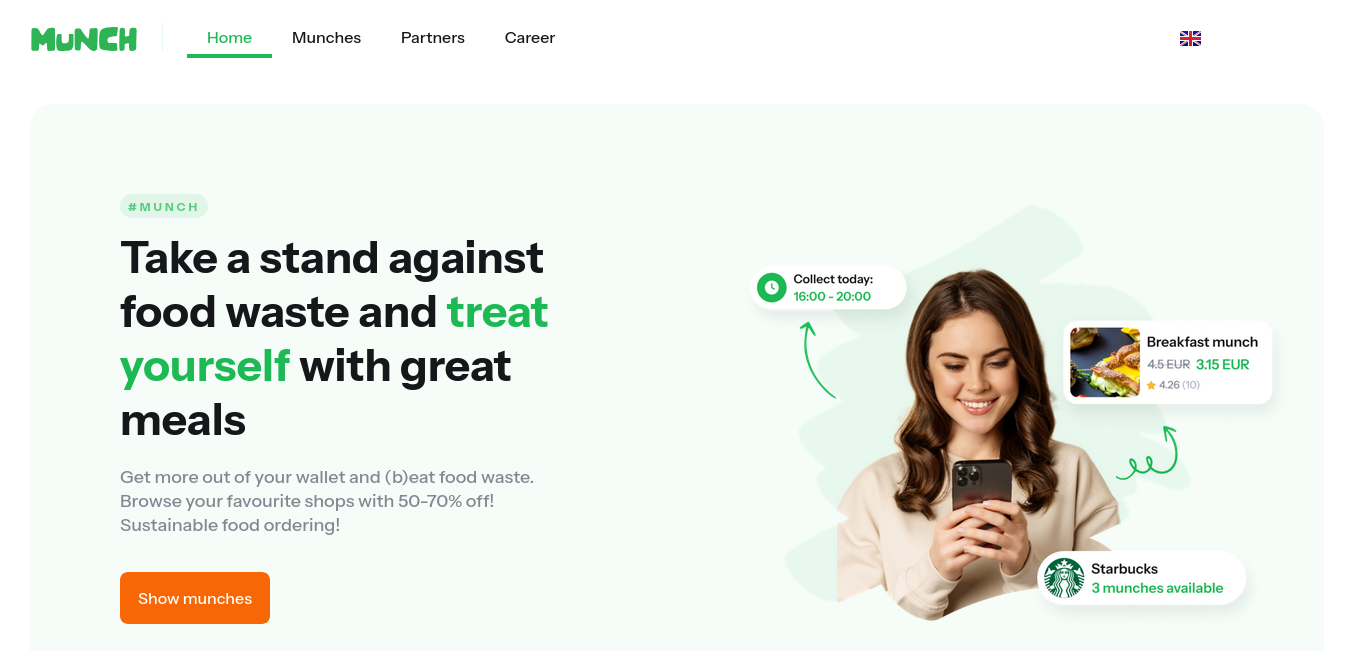Go to the Home tab

229,38
